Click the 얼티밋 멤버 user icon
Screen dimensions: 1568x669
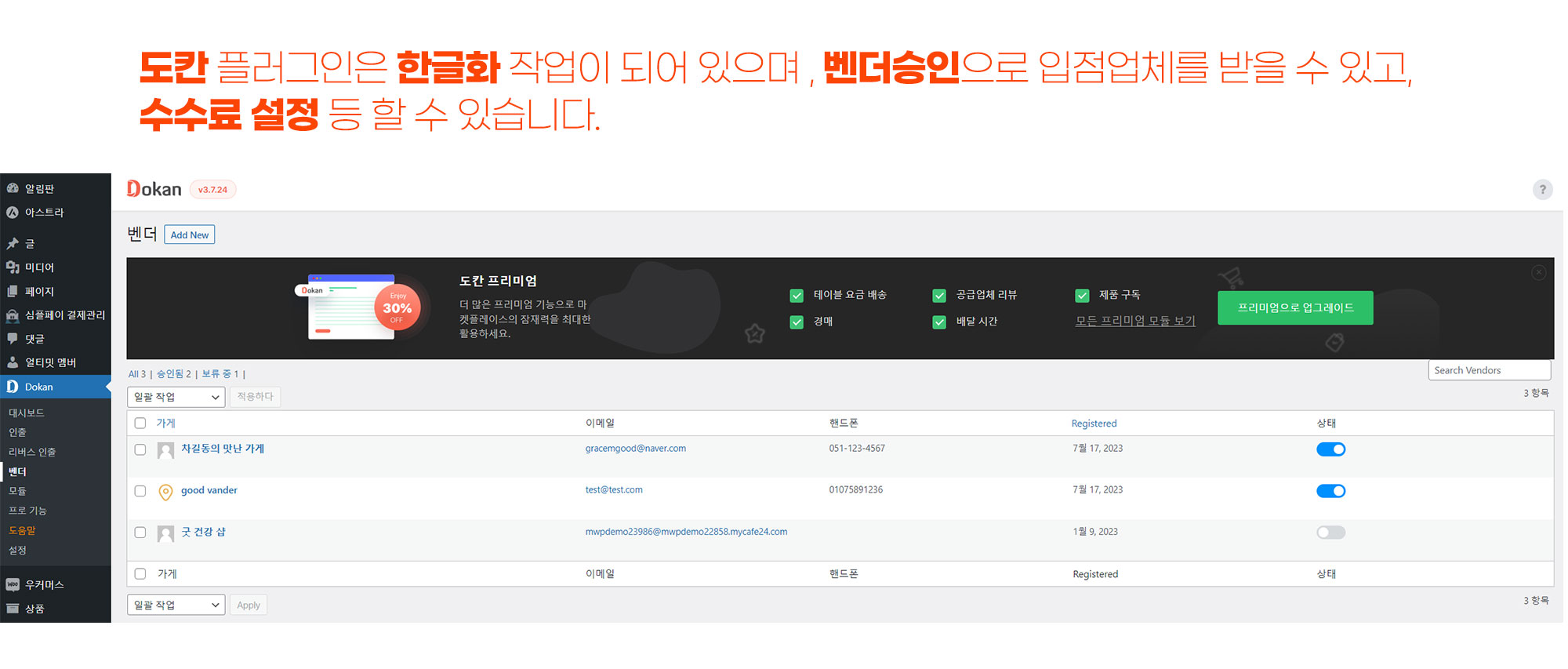pyautogui.click(x=13, y=362)
